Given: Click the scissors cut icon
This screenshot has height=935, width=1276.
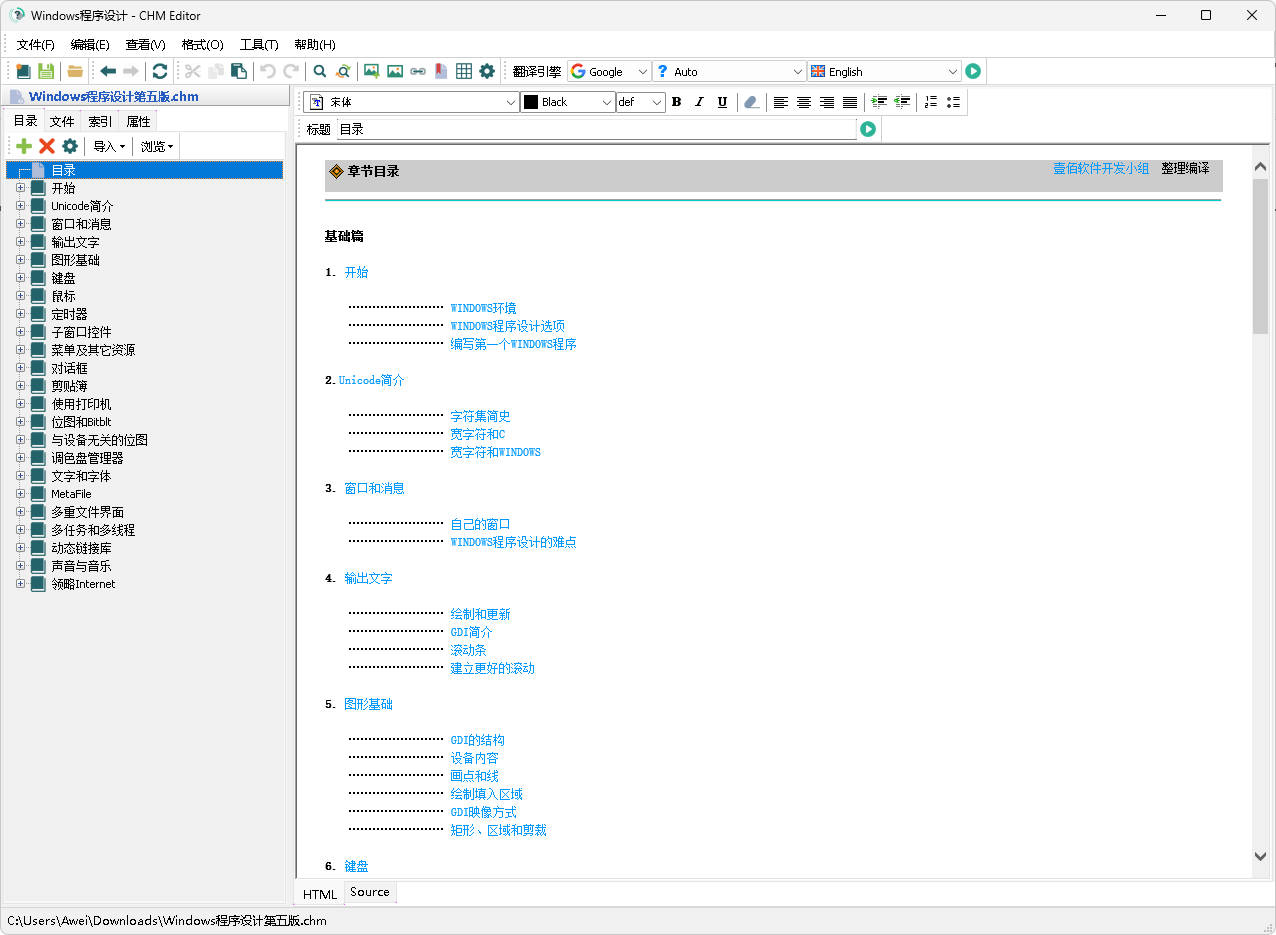Looking at the screenshot, I should 193,71.
